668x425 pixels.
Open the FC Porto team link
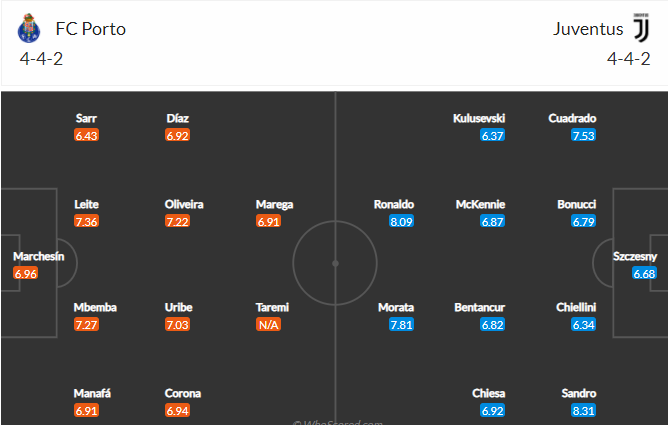coord(91,29)
